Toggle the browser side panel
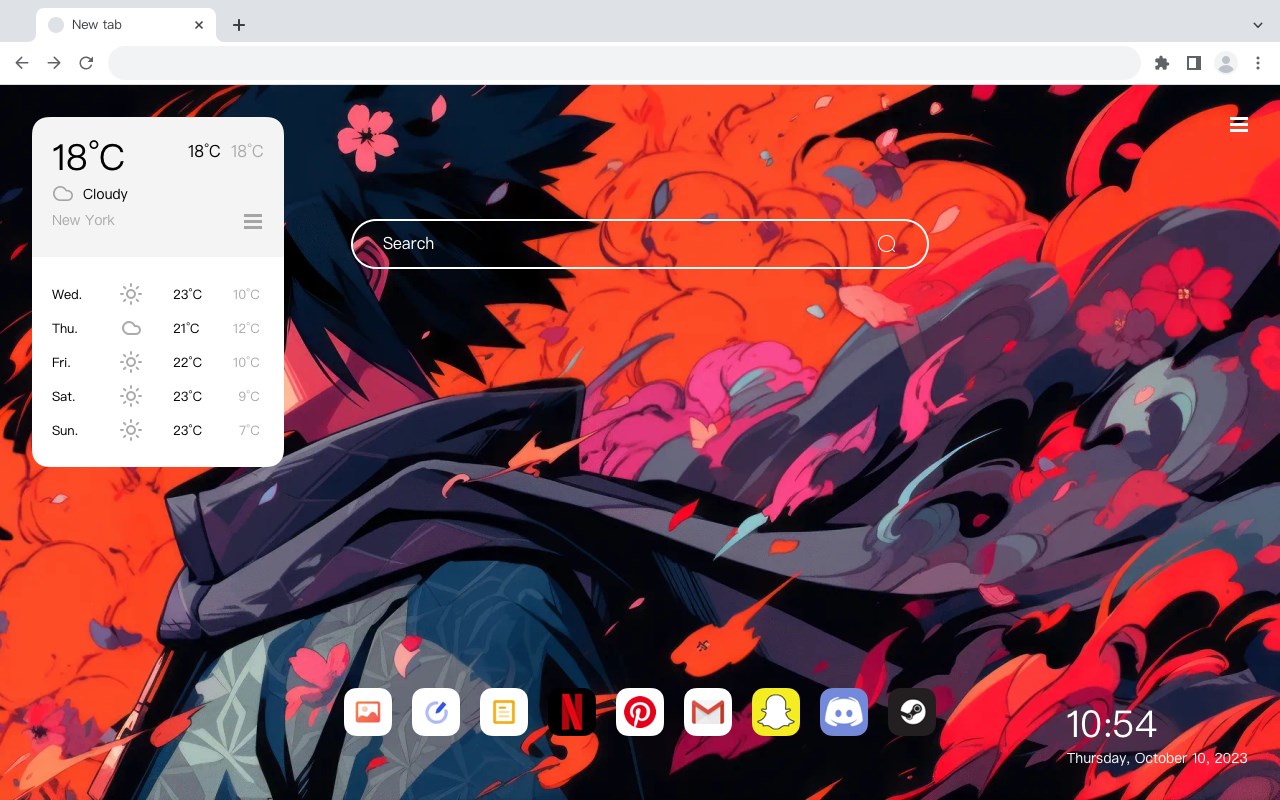This screenshot has height=800, width=1280. pyautogui.click(x=1193, y=63)
